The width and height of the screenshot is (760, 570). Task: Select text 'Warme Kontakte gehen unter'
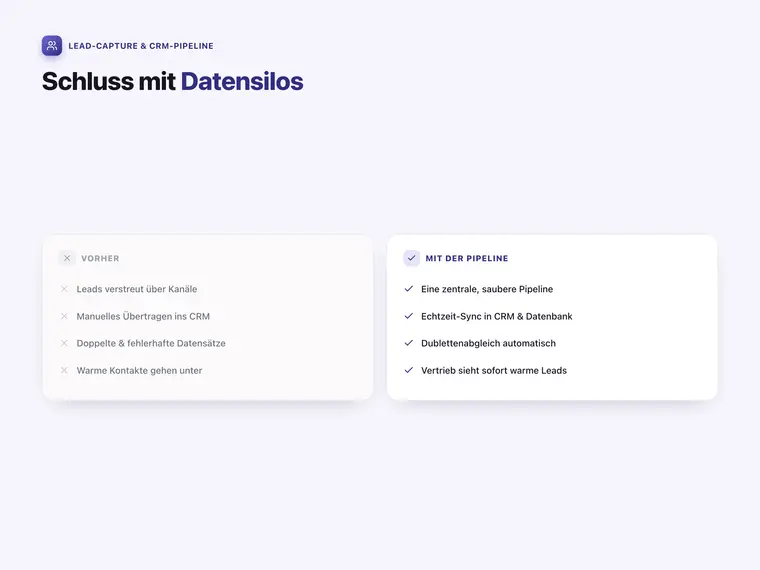[139, 370]
